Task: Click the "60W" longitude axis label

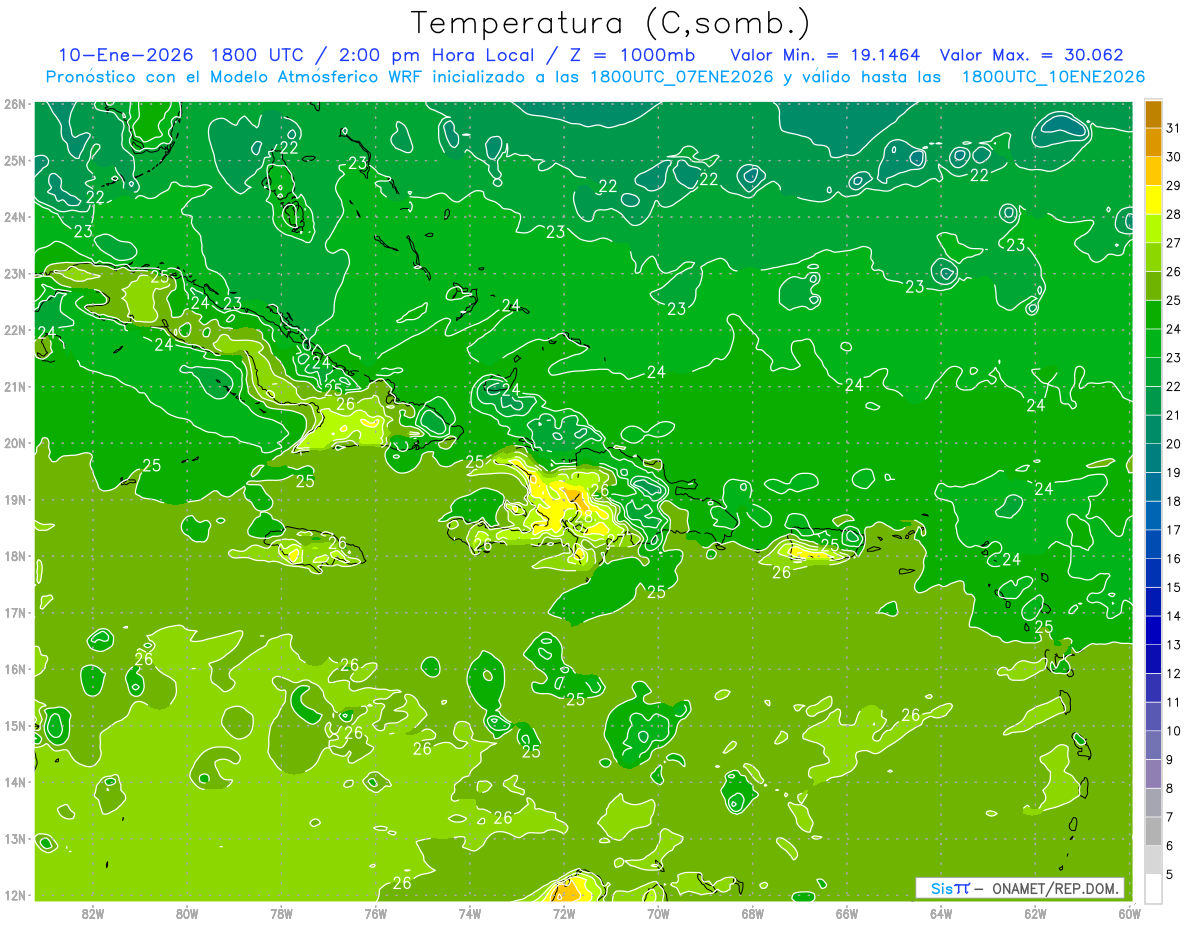Action: pos(1129,912)
